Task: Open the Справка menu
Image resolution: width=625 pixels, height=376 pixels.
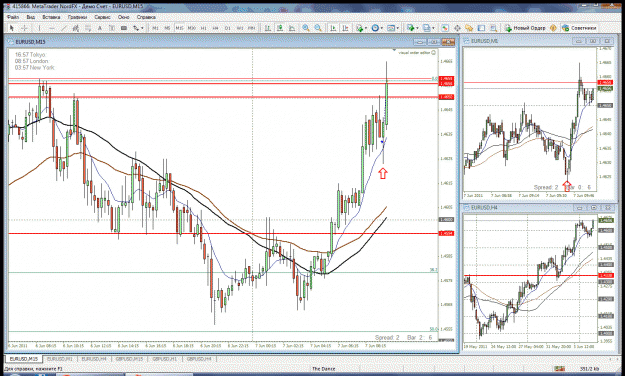Action: [x=146, y=17]
